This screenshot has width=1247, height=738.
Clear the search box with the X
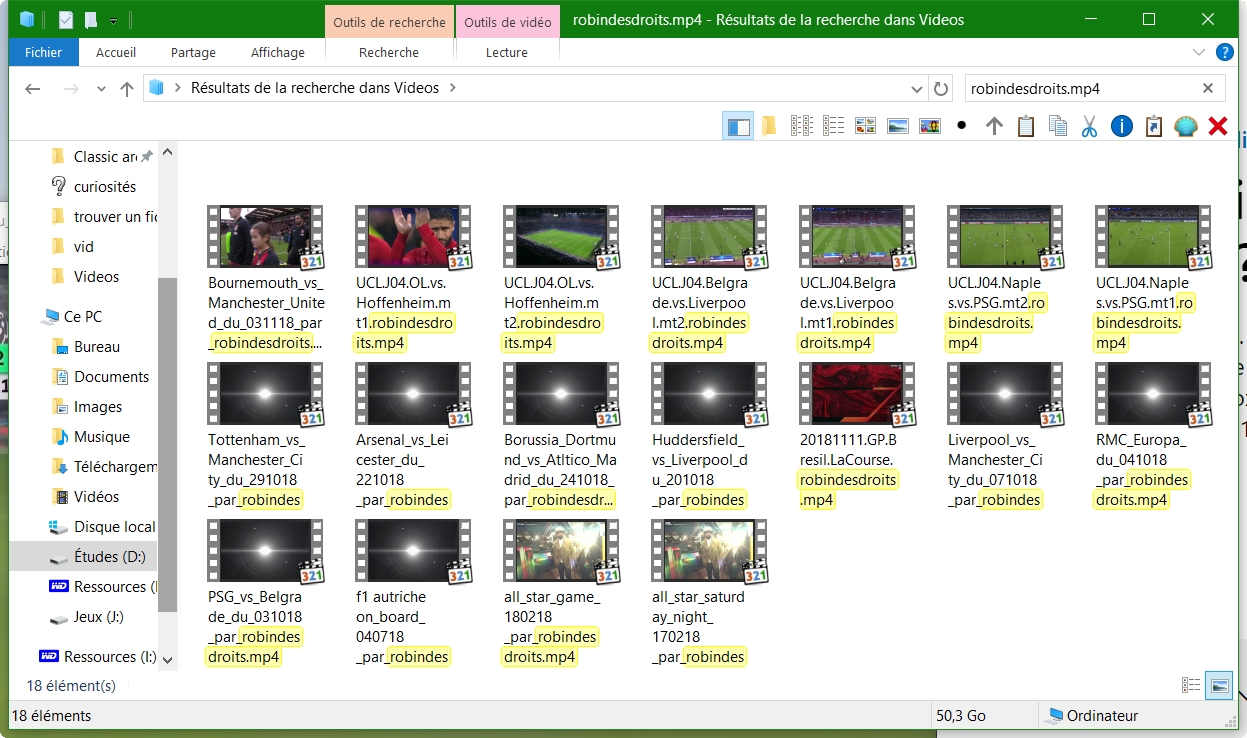pyautogui.click(x=1208, y=88)
